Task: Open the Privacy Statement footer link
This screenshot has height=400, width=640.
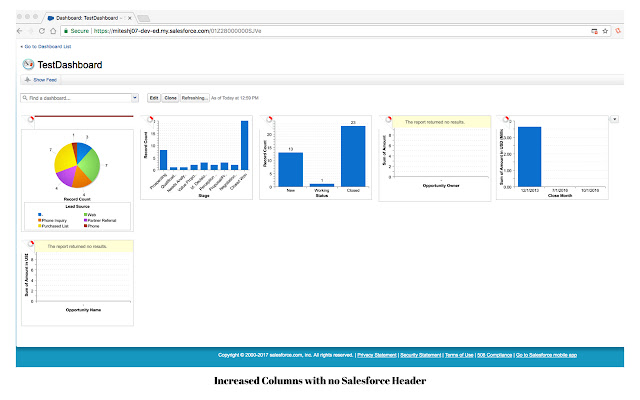Action: tap(377, 355)
